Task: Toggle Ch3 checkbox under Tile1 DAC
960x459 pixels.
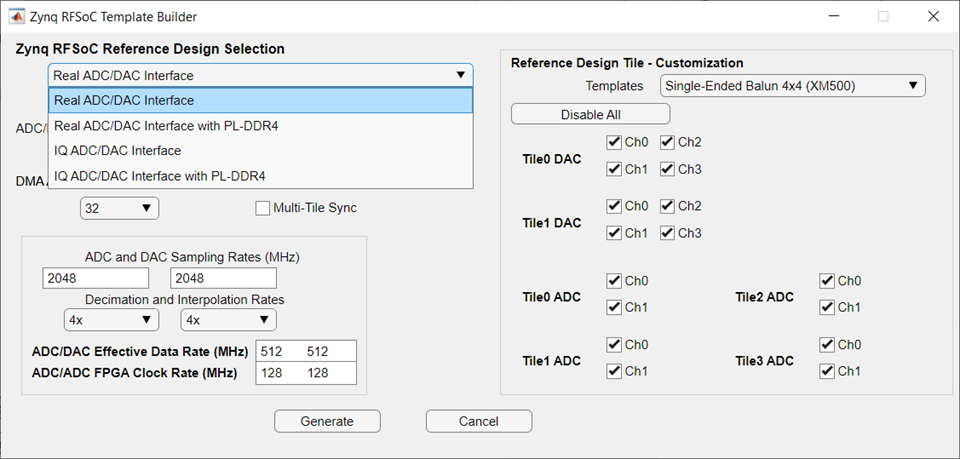Action: coord(667,233)
